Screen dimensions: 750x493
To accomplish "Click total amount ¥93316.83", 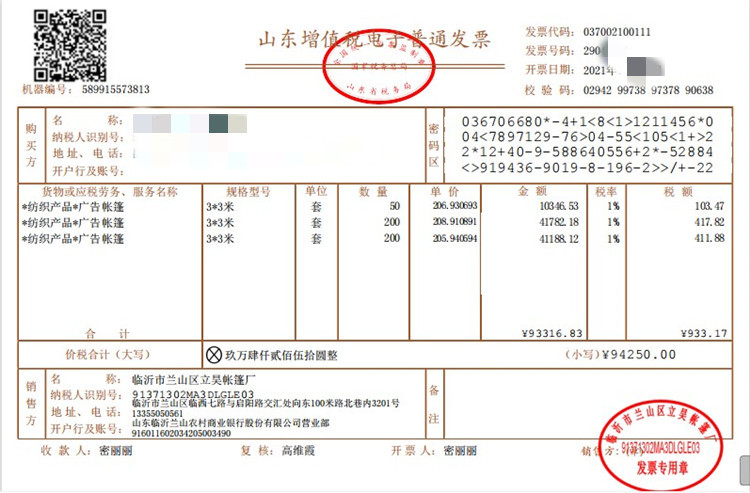I will coord(552,333).
